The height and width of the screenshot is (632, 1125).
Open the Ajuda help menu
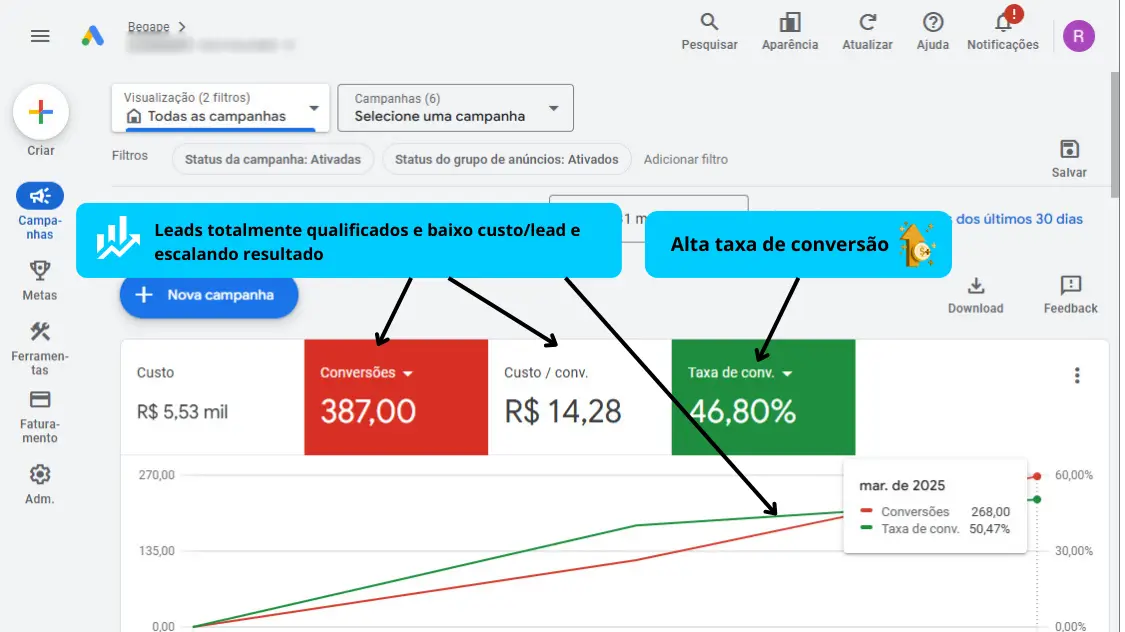click(x=932, y=31)
